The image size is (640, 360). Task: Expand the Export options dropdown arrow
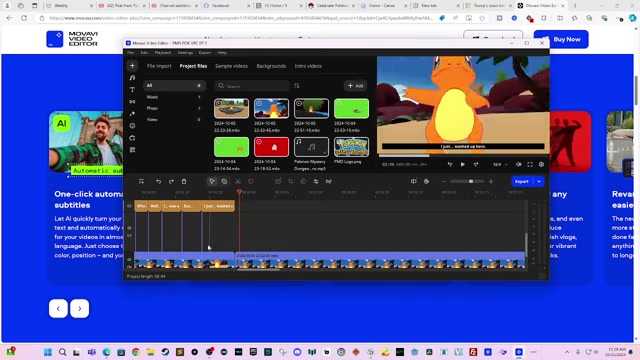click(539, 182)
